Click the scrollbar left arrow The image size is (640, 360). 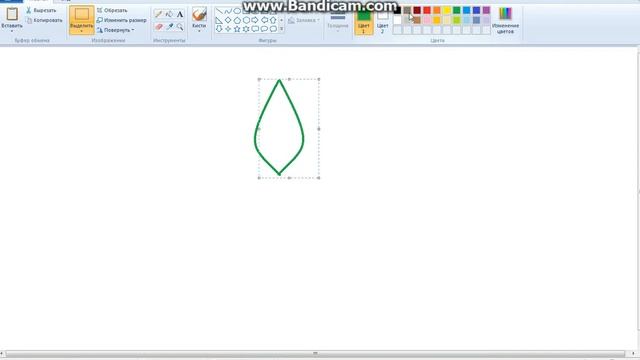2,353
